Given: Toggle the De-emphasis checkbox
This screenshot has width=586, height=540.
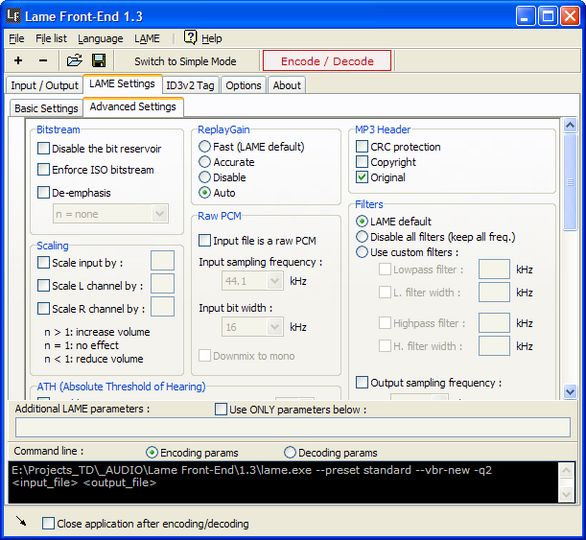Looking at the screenshot, I should [x=43, y=192].
